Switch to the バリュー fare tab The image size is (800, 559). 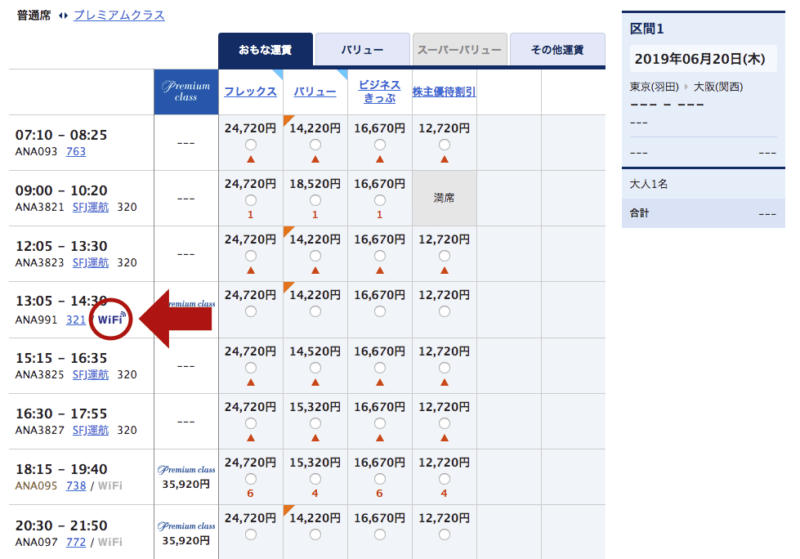362,48
